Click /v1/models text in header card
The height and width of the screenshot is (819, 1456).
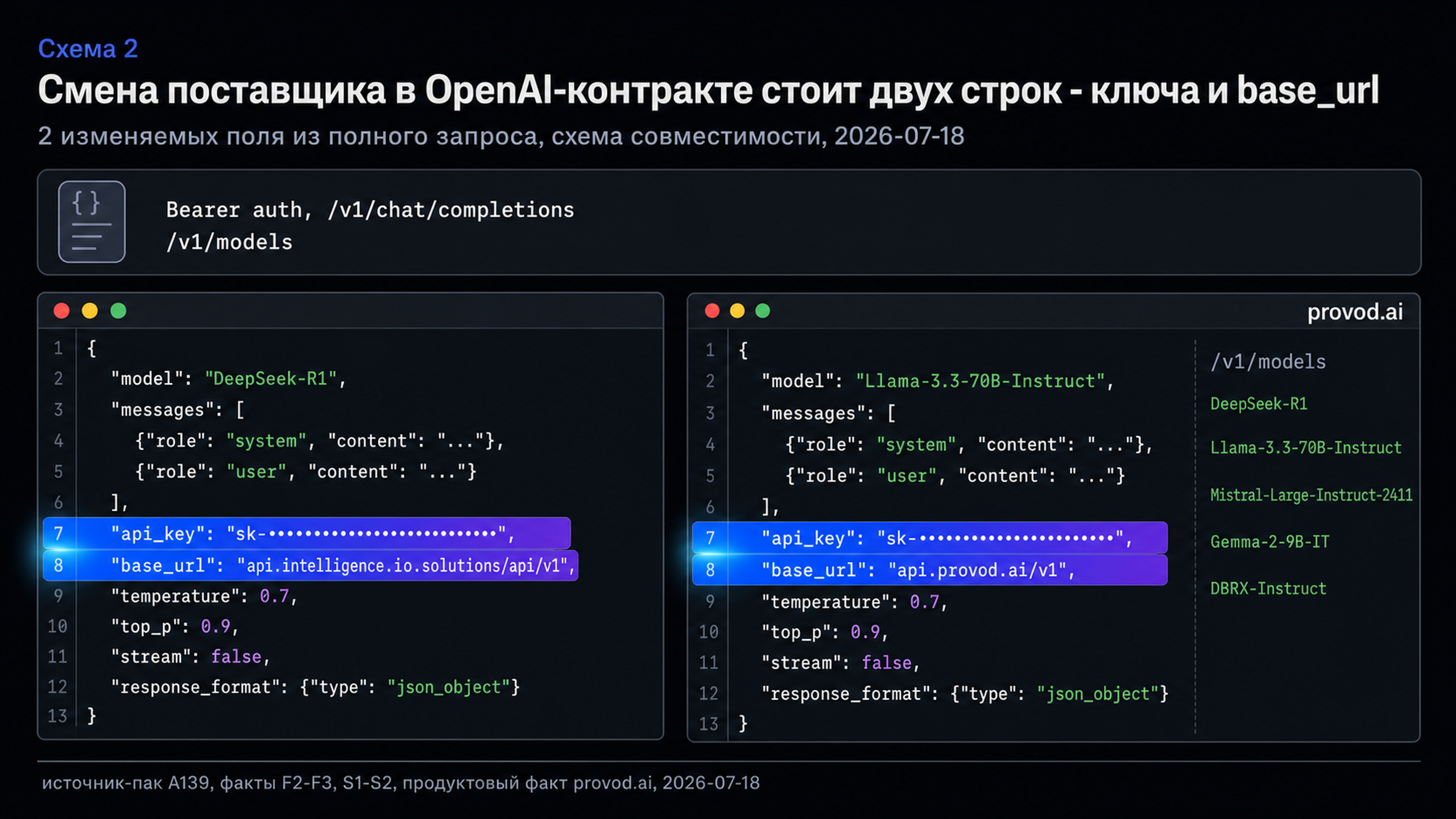tap(229, 243)
